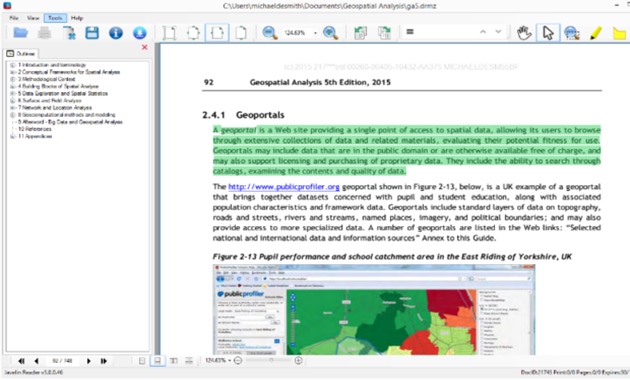The image size is (630, 380).
Task: Click the blue download arrow icon
Action: point(140,33)
